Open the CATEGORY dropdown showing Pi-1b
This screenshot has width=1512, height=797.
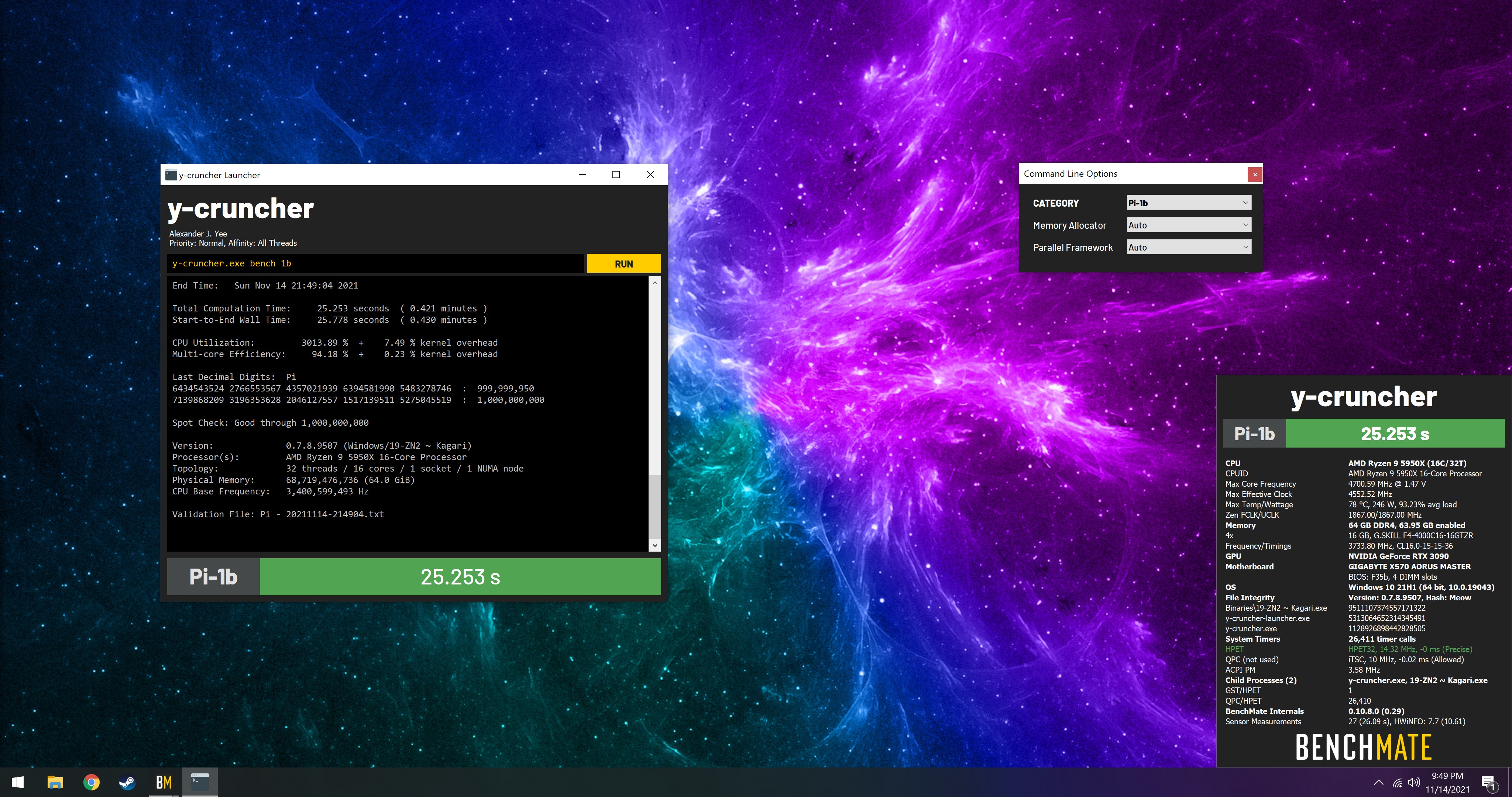point(1189,203)
